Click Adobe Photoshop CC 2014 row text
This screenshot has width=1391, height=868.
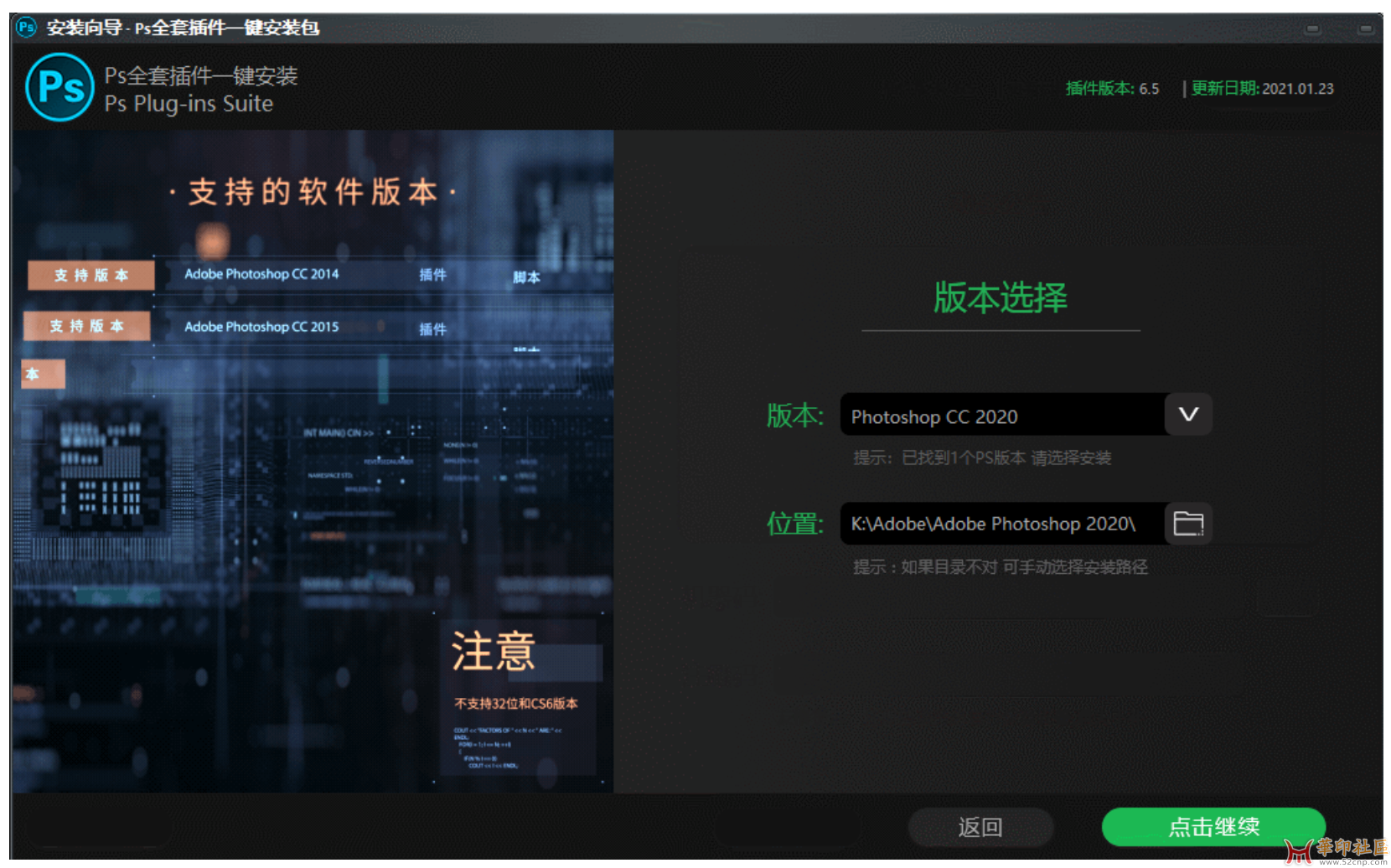click(x=261, y=274)
